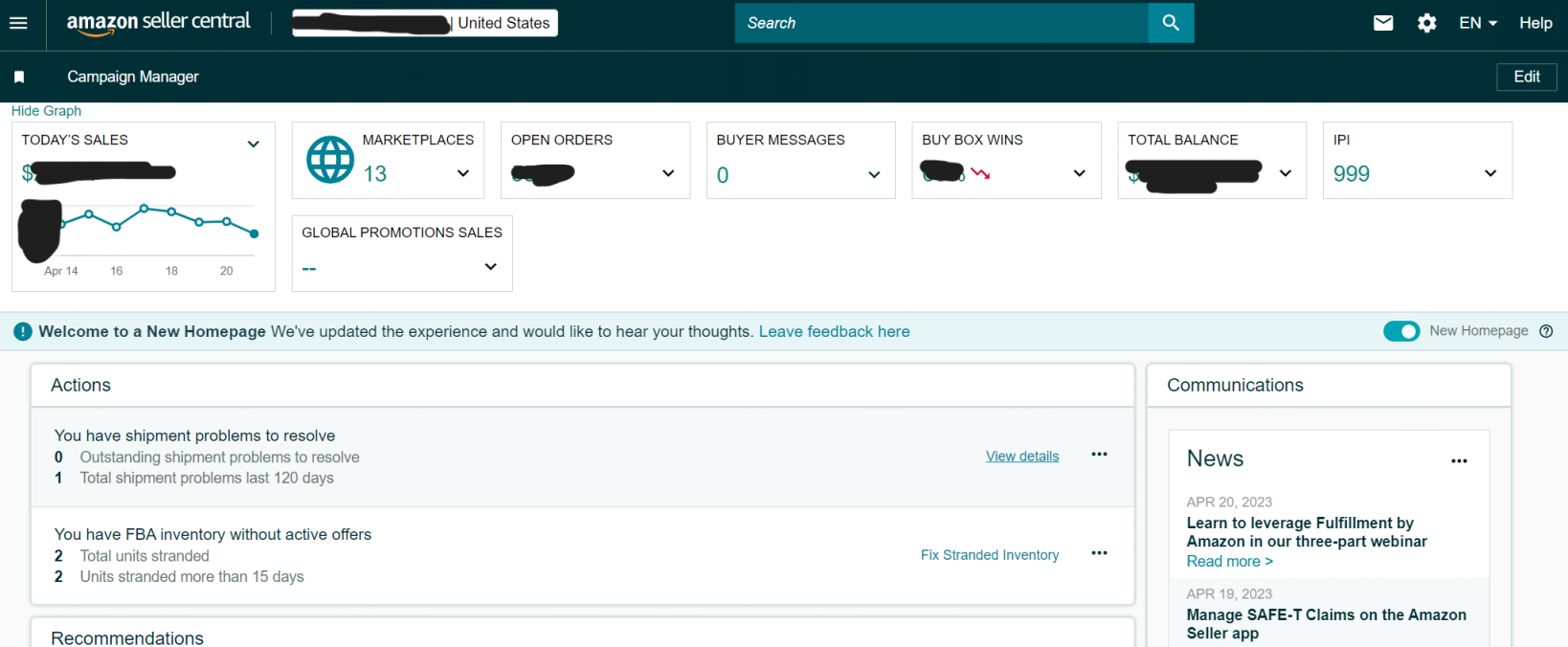
Task: Click the 'Welcome to a New Homepage' text
Action: (x=152, y=331)
